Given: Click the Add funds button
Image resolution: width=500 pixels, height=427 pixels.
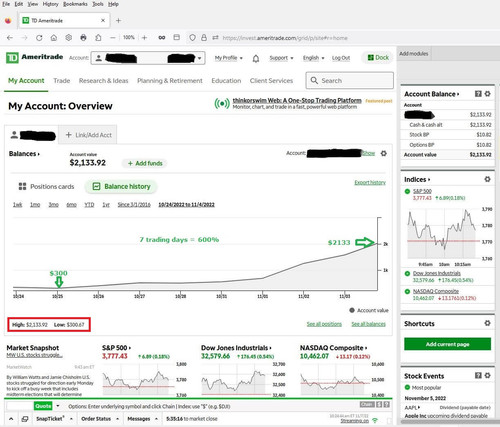Looking at the screenshot, I should 145,163.
